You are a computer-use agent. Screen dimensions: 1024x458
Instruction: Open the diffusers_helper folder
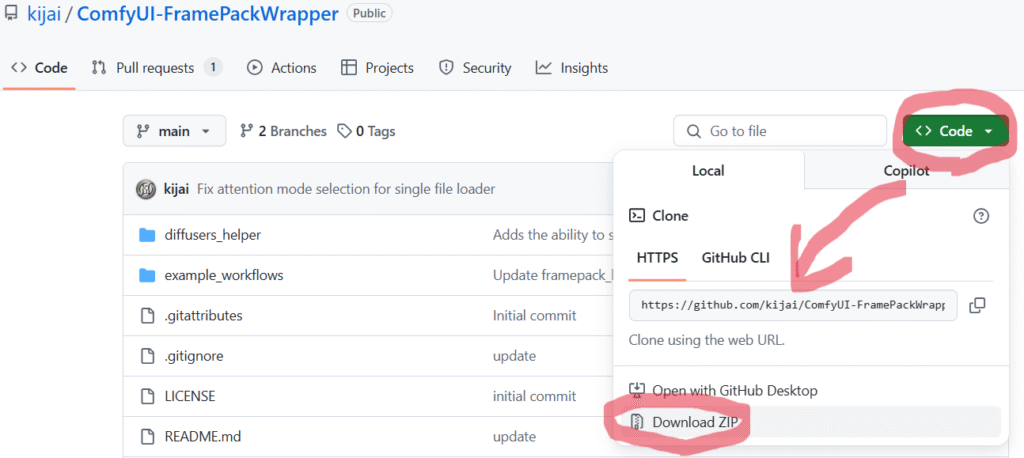pos(213,235)
